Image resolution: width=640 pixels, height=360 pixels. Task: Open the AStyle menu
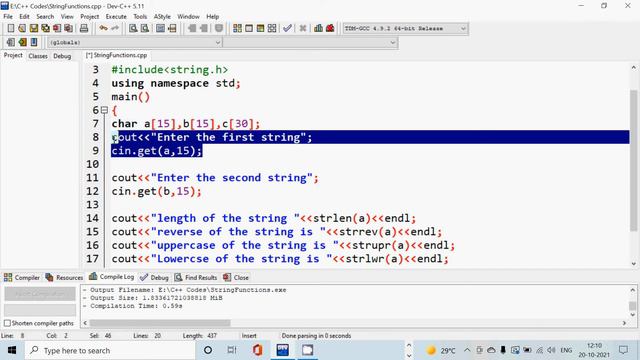[x=162, y=17]
